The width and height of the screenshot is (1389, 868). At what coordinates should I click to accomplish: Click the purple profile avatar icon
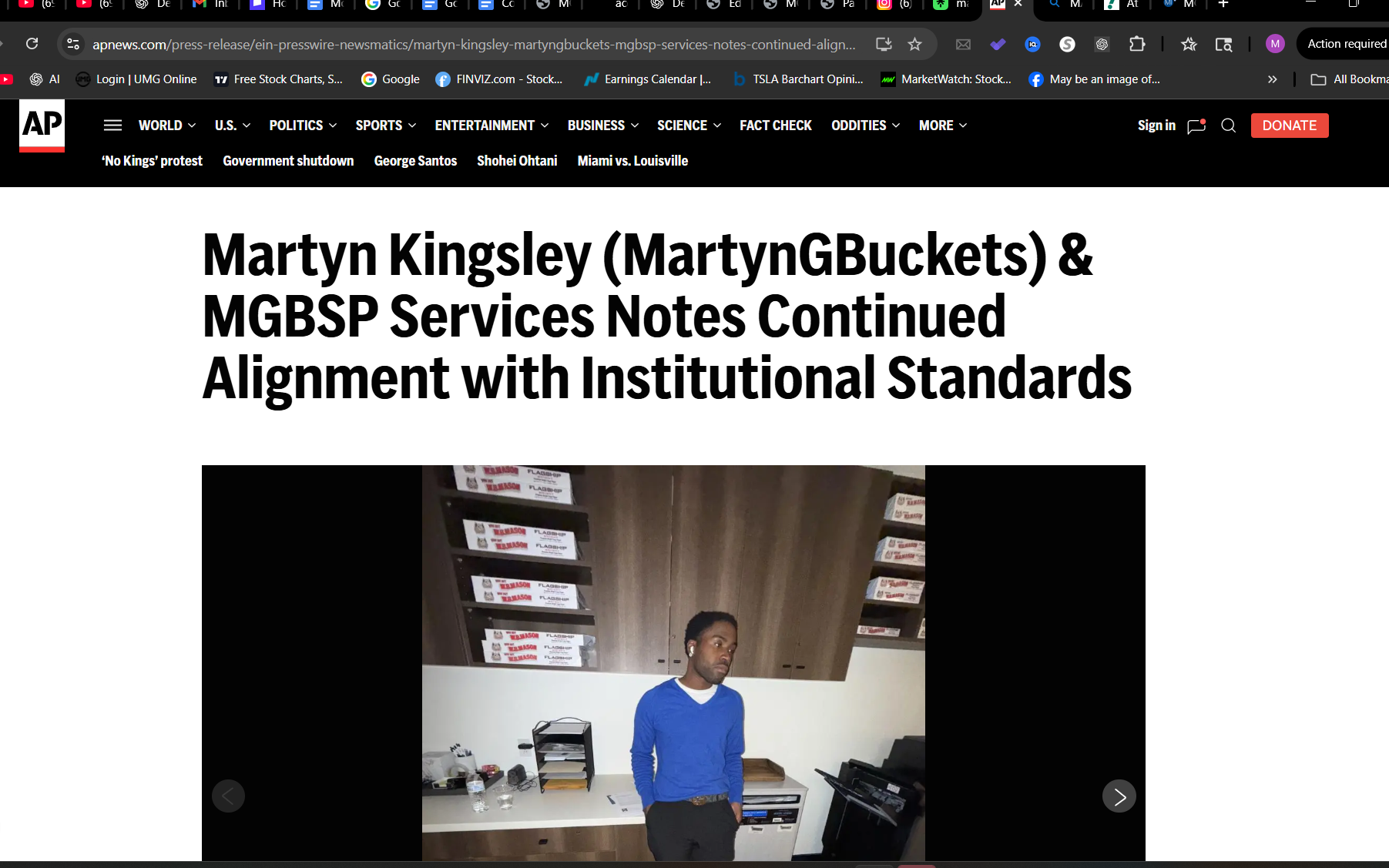coord(1275,44)
